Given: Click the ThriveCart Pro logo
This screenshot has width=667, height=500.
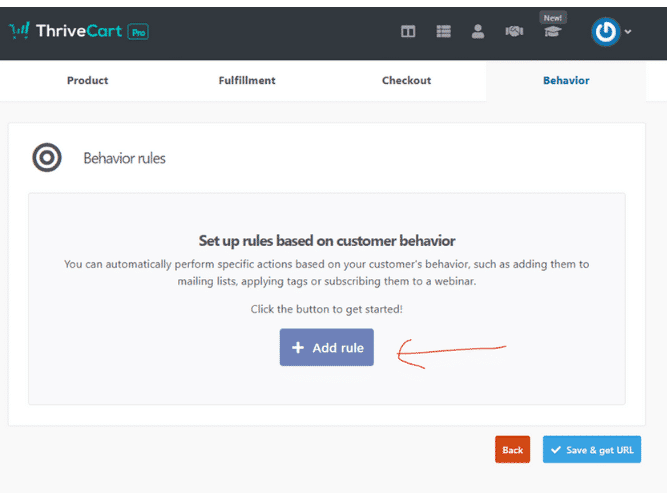Looking at the screenshot, I should pos(79,31).
